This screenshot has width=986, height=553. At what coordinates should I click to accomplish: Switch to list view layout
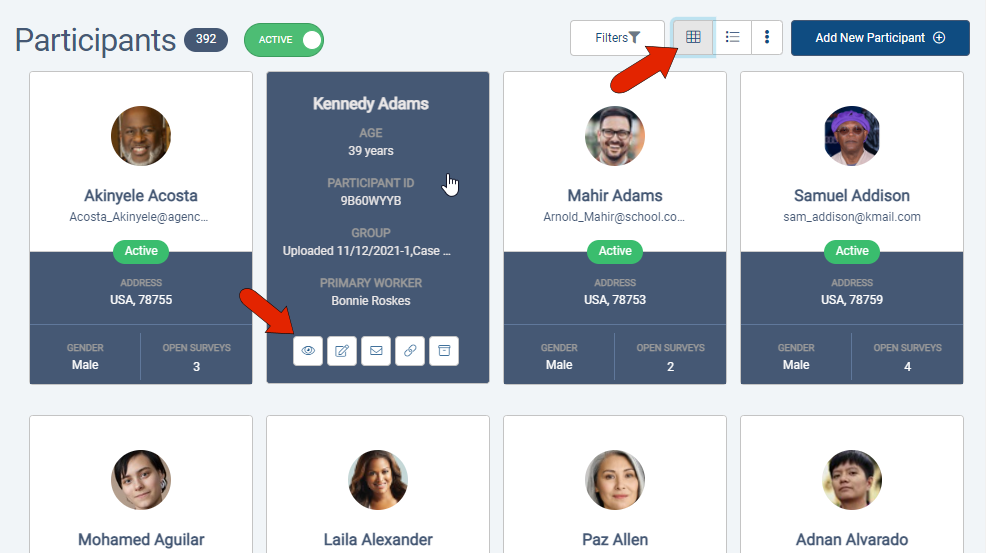tap(732, 38)
